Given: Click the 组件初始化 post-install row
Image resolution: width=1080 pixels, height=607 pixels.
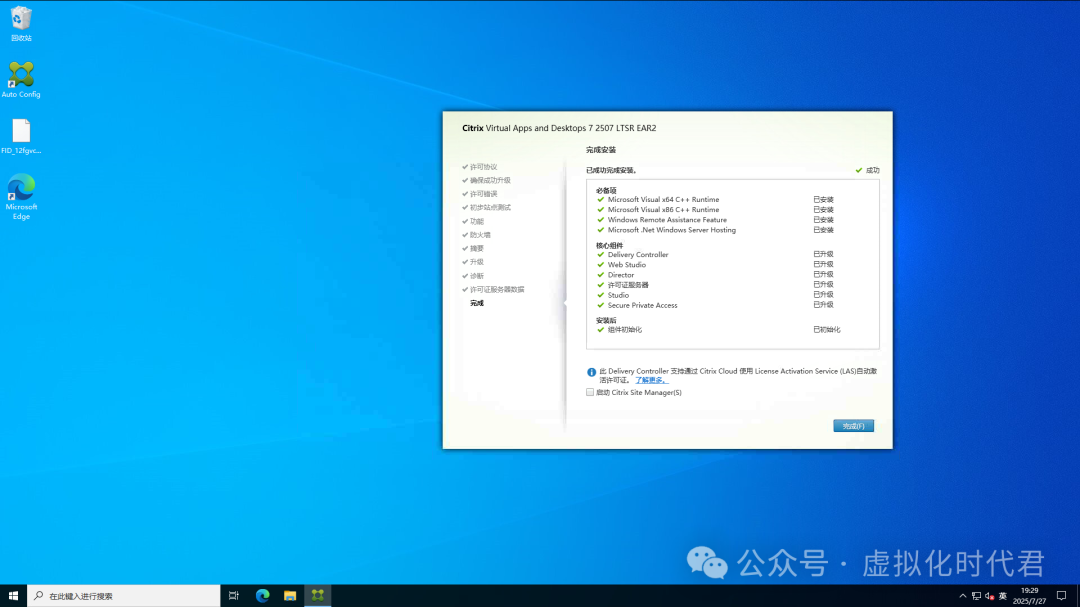Looking at the screenshot, I should click(x=718, y=329).
